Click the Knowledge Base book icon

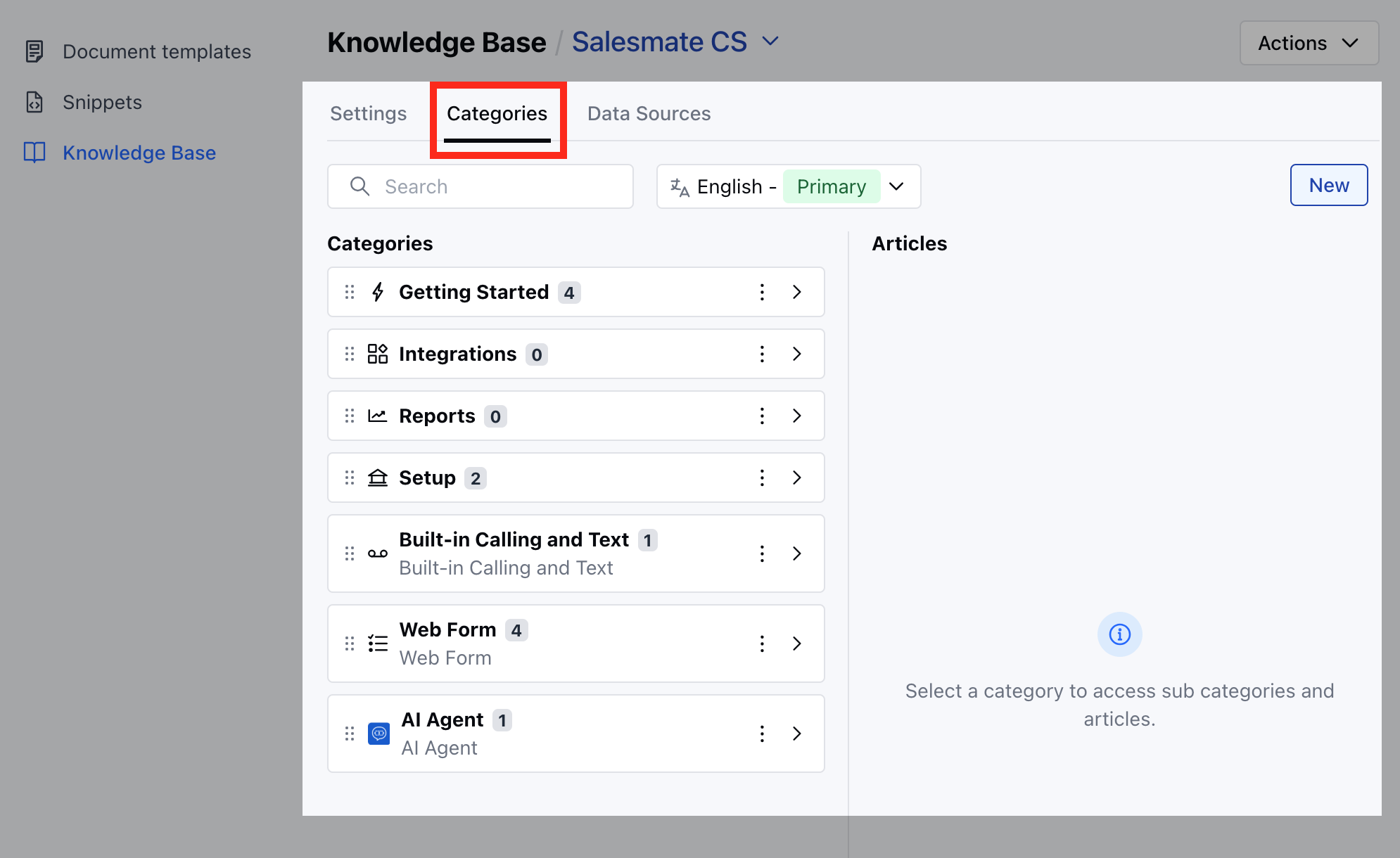(x=34, y=153)
